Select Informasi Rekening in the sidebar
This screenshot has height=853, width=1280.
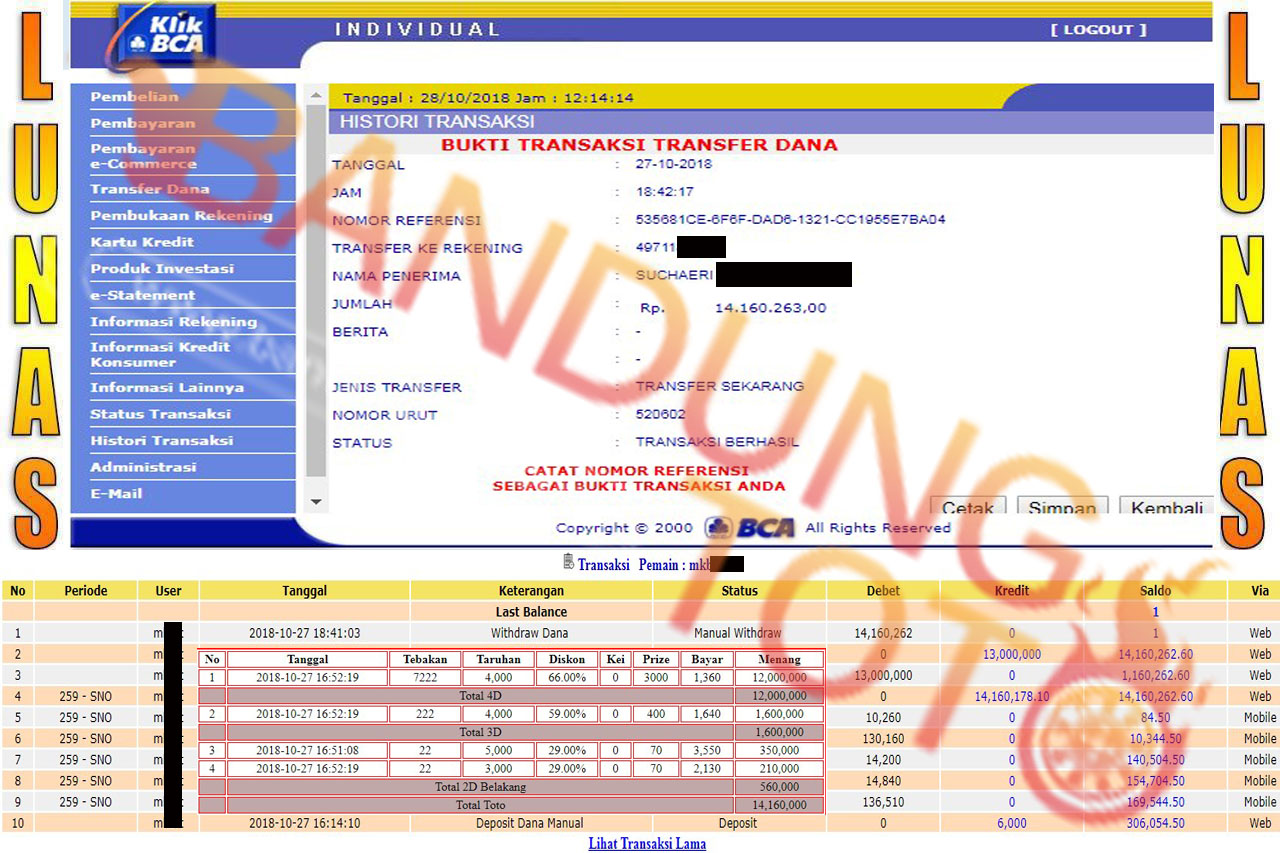pos(173,322)
